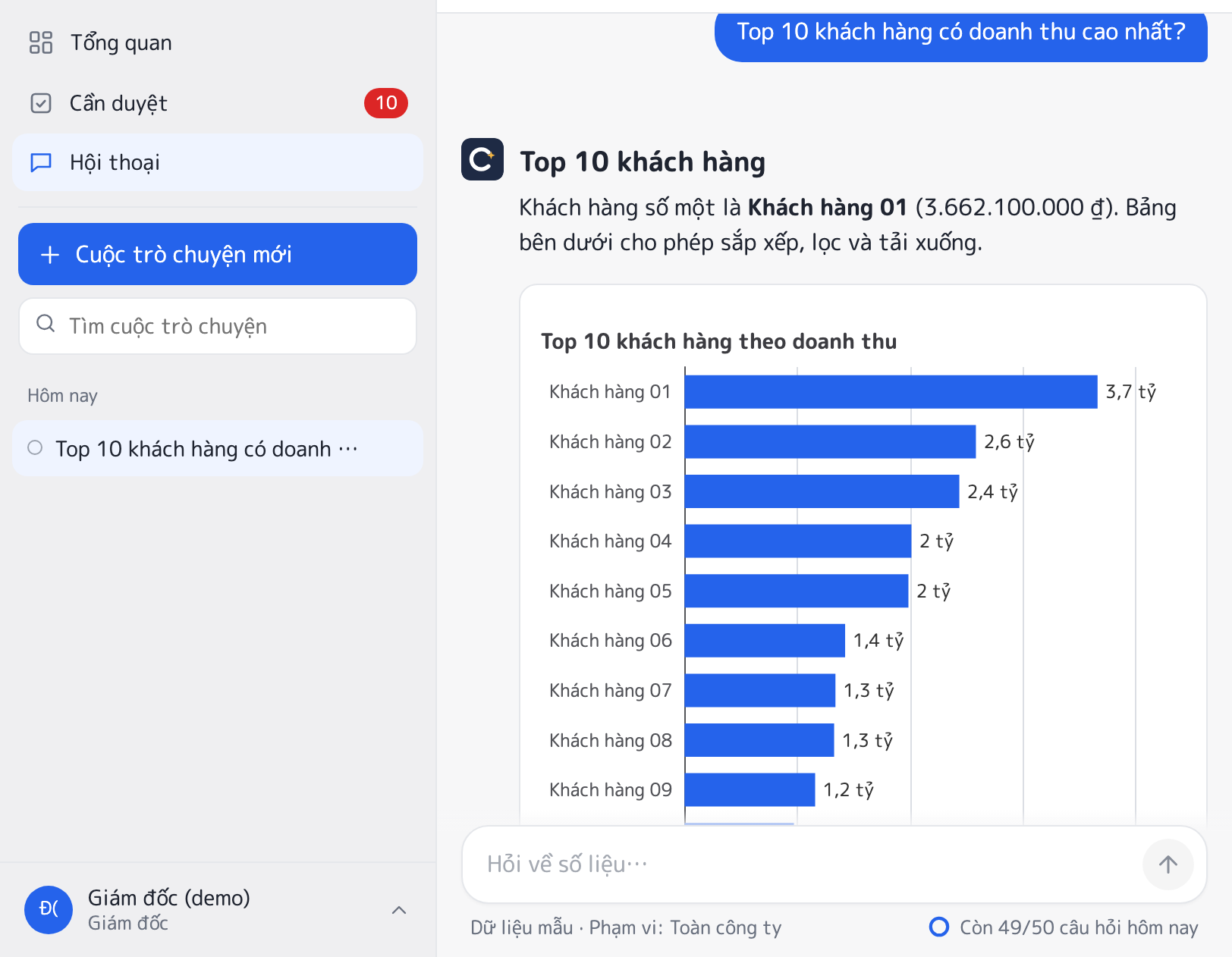
Task: Click the bold Khách hàng 01 in the answer
Action: click(x=828, y=207)
